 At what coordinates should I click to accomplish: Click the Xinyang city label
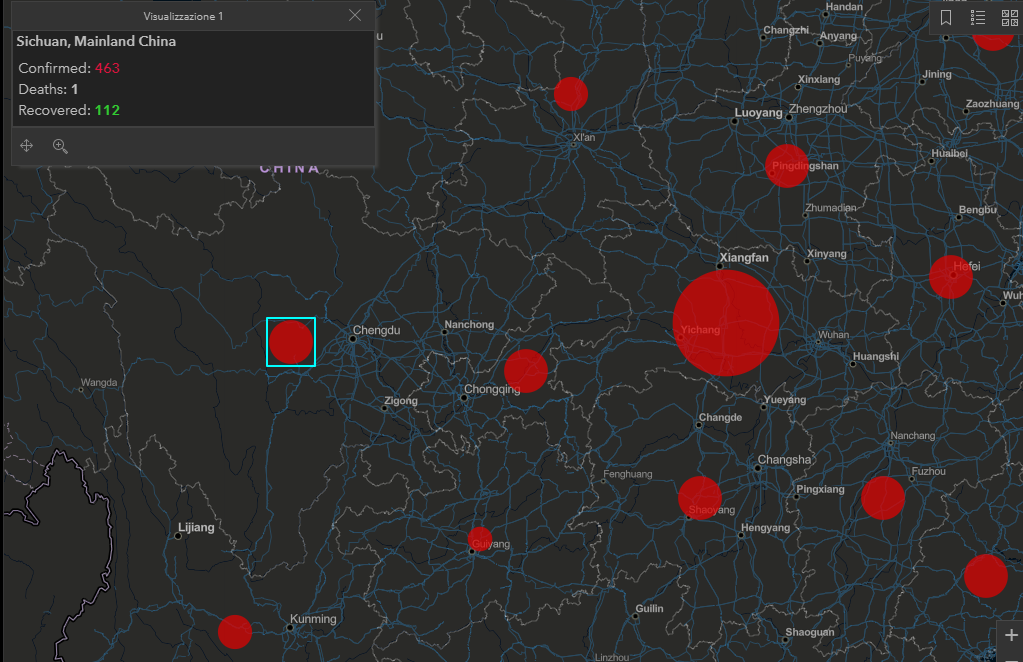point(827,254)
